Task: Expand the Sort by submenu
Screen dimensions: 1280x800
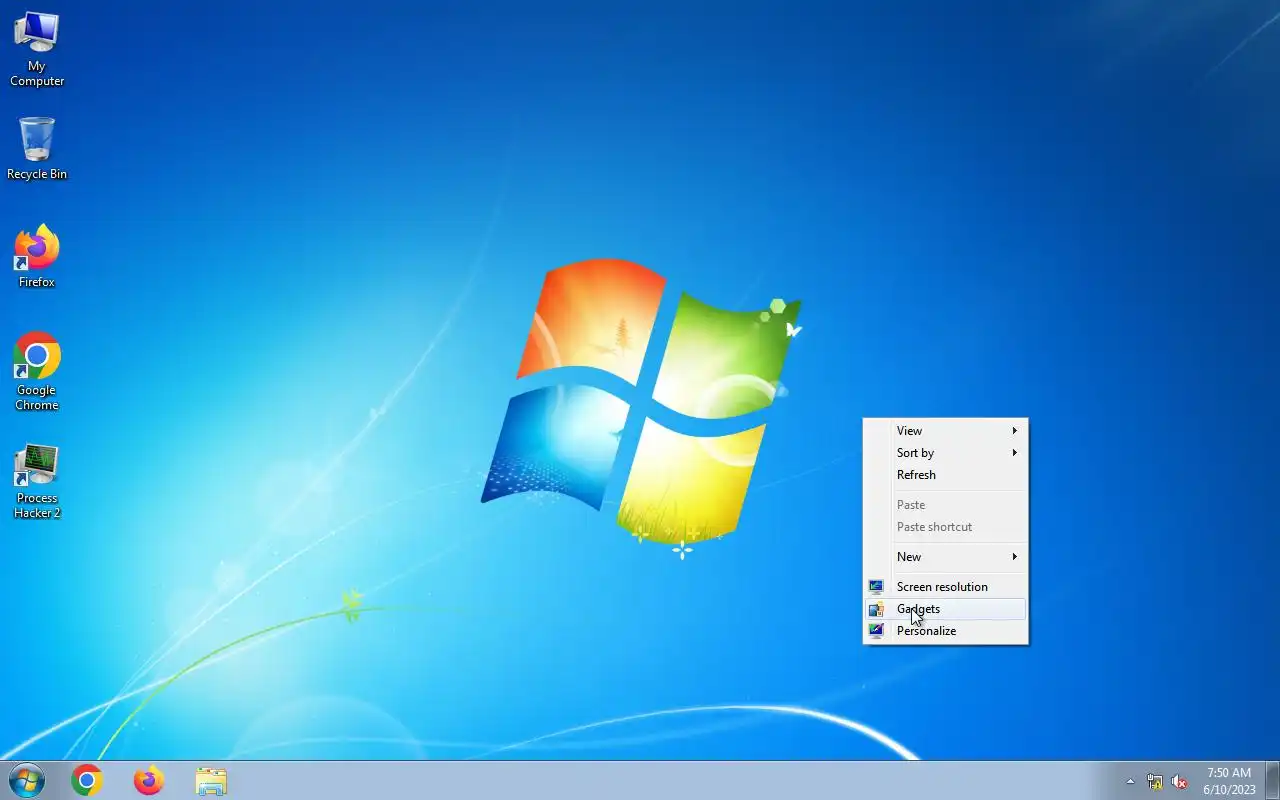Action: pos(945,453)
